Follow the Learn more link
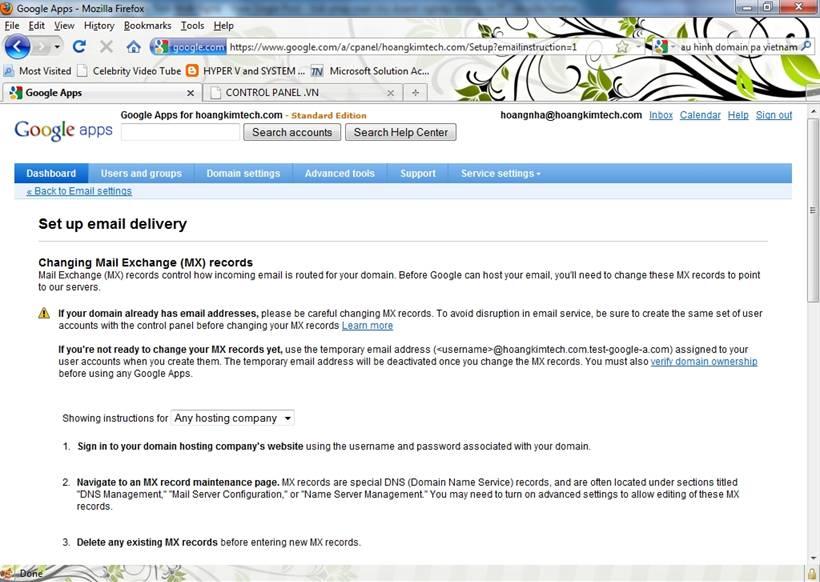The image size is (820, 582). coord(367,326)
